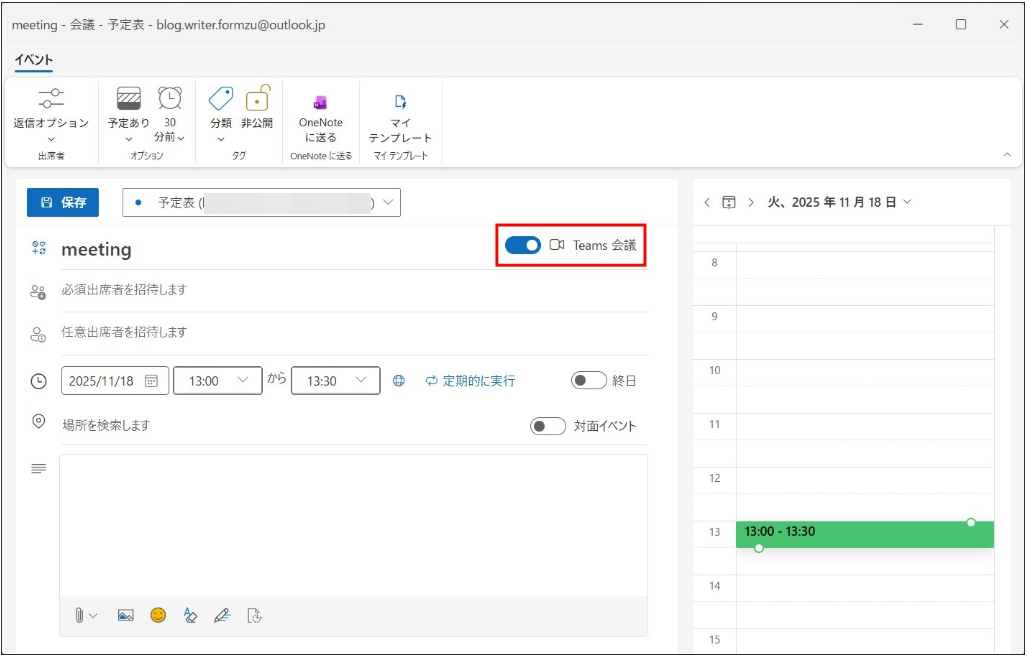Image resolution: width=1027 pixels, height=658 pixels.
Task: Open the 分類 category menu
Action: pos(221,122)
